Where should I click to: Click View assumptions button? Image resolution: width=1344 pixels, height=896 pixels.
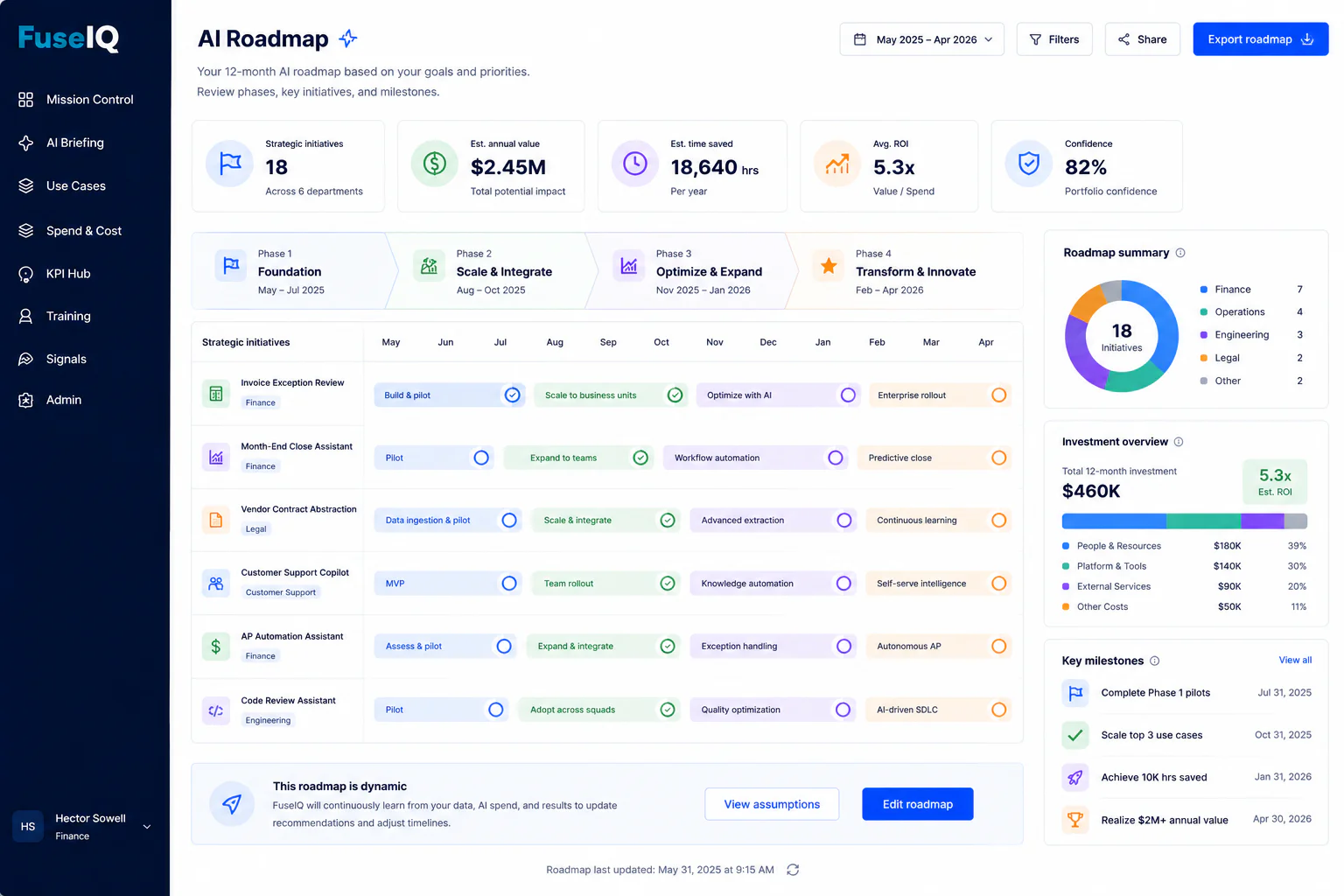tap(772, 804)
